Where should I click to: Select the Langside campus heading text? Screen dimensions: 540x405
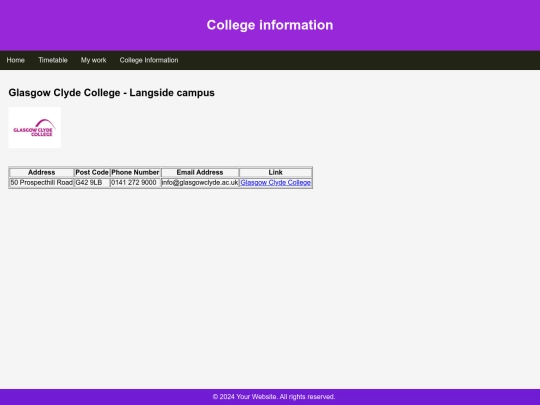pyautogui.click(x=112, y=93)
